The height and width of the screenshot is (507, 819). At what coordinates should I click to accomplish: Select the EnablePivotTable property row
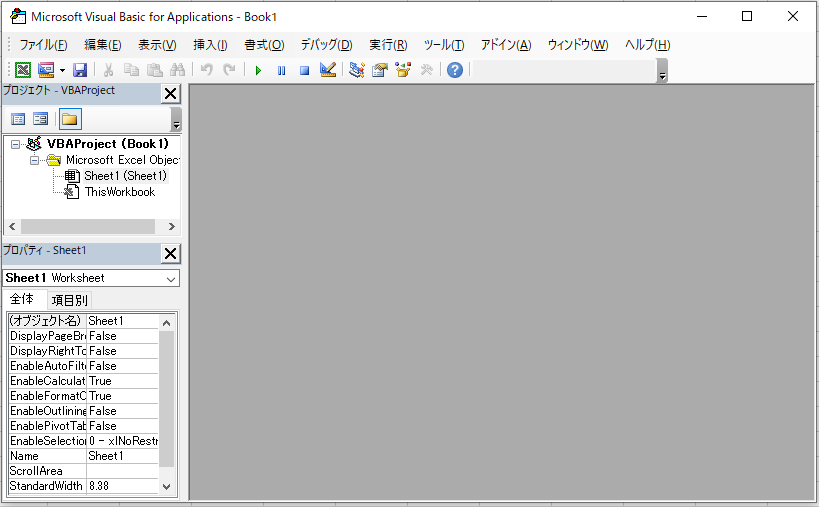tap(84, 426)
